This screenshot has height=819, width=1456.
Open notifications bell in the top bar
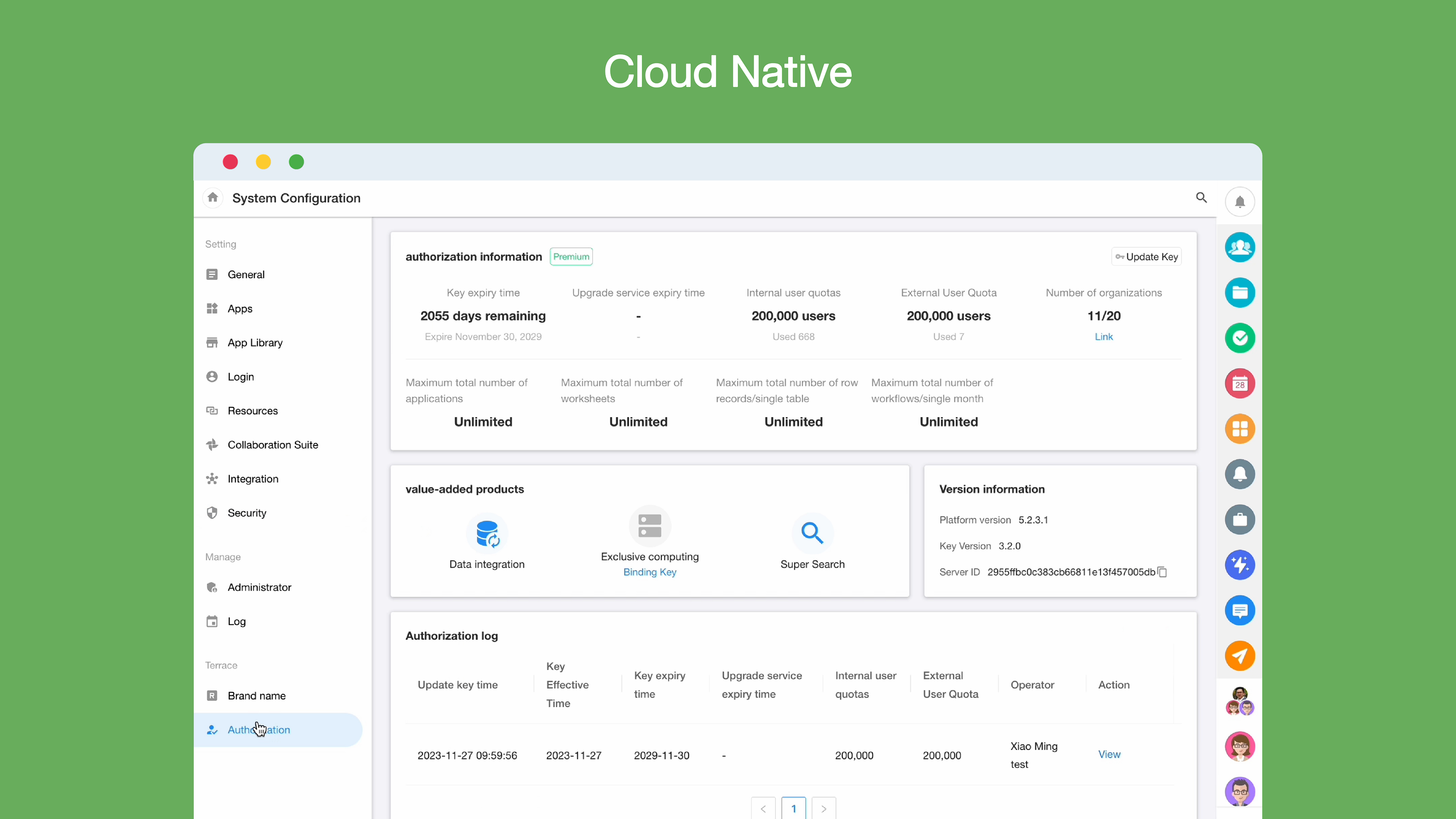tap(1240, 201)
